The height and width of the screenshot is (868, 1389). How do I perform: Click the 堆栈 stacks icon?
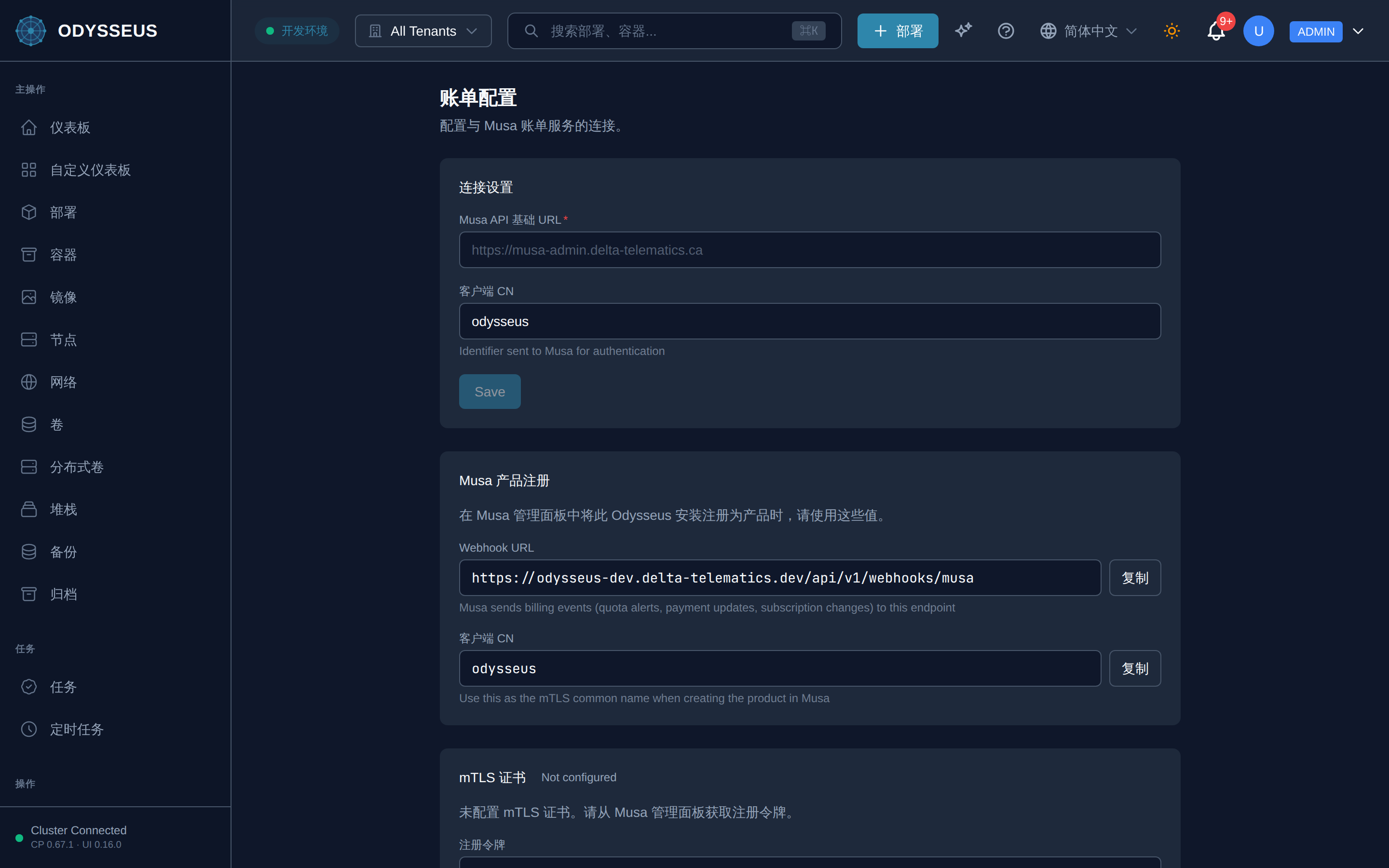[x=29, y=509]
